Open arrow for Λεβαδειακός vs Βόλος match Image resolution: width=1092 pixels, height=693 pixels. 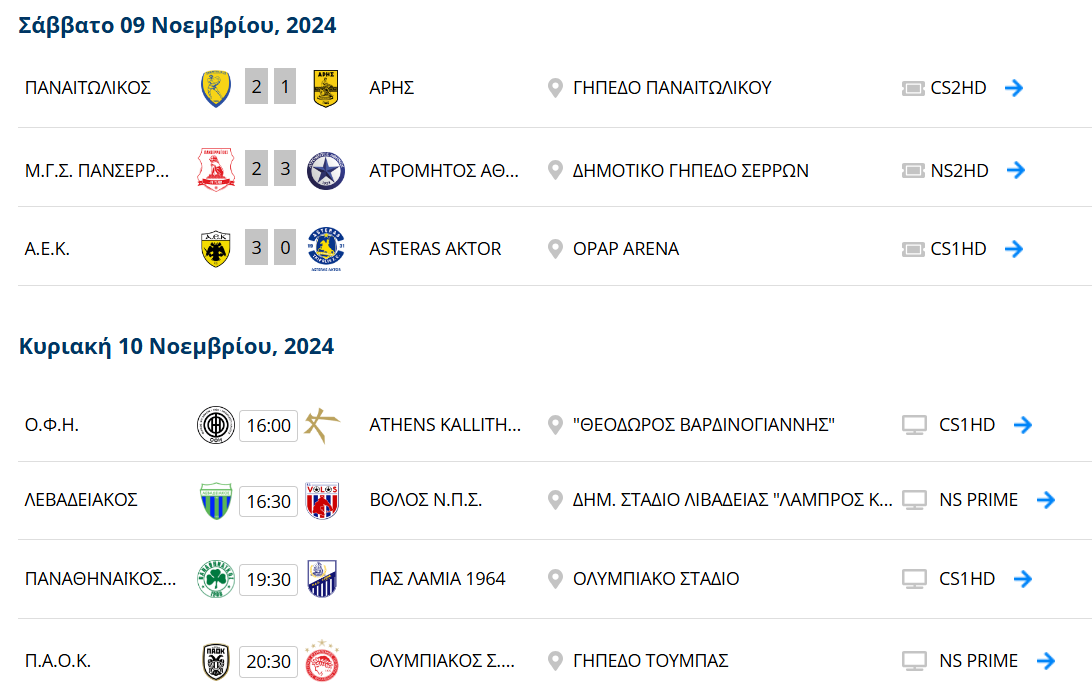pyautogui.click(x=1046, y=500)
